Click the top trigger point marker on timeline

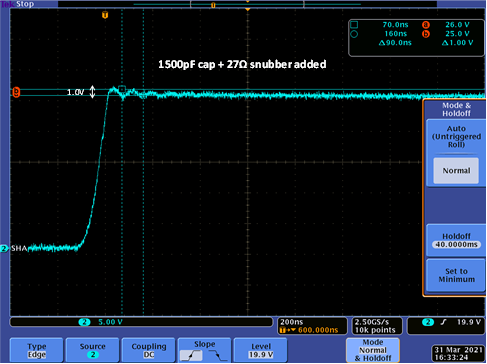[213, 5]
